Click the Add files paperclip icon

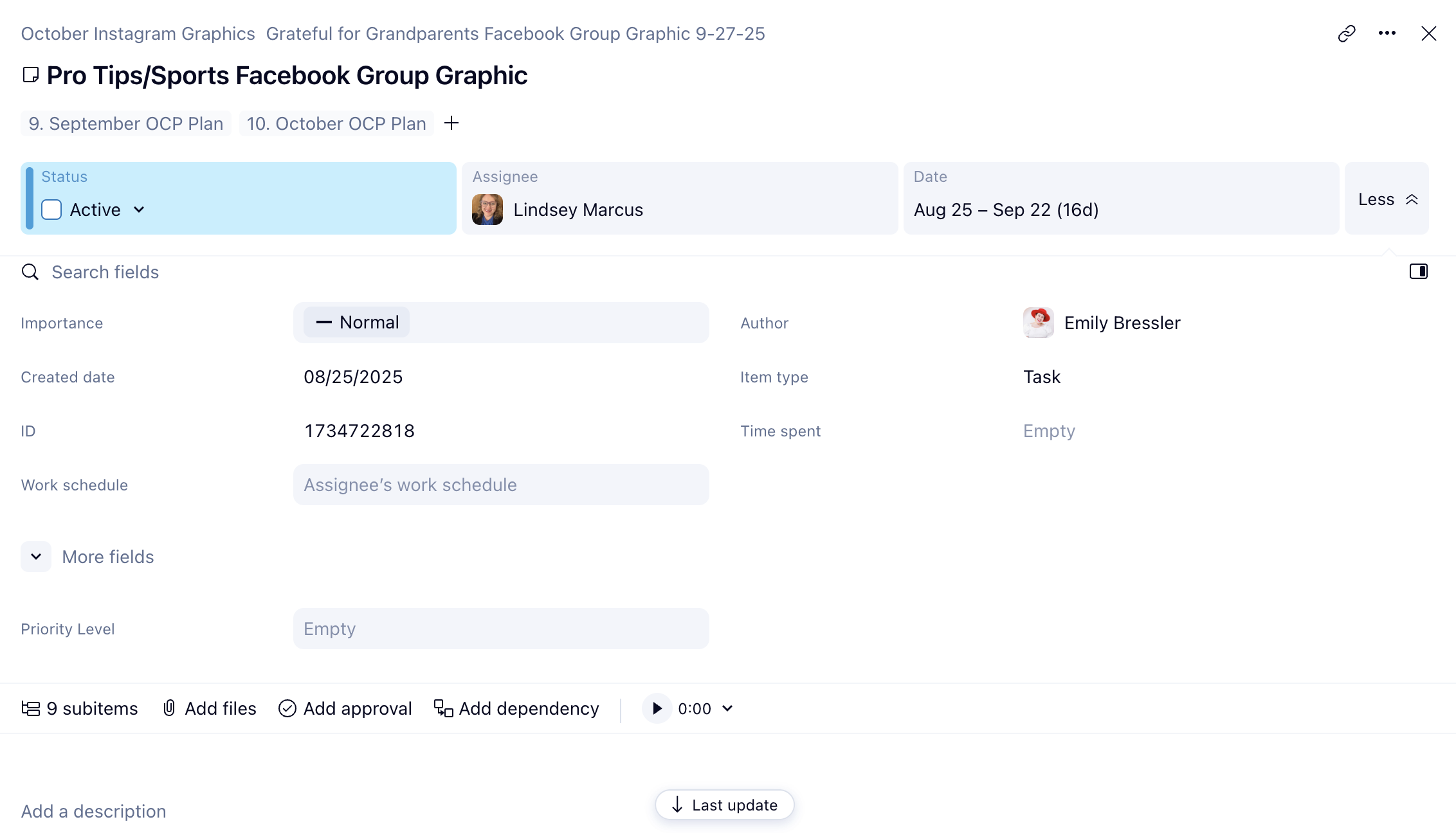click(169, 708)
